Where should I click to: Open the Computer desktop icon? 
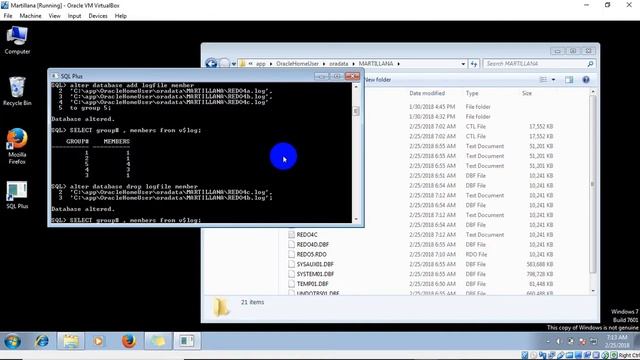(x=17, y=40)
